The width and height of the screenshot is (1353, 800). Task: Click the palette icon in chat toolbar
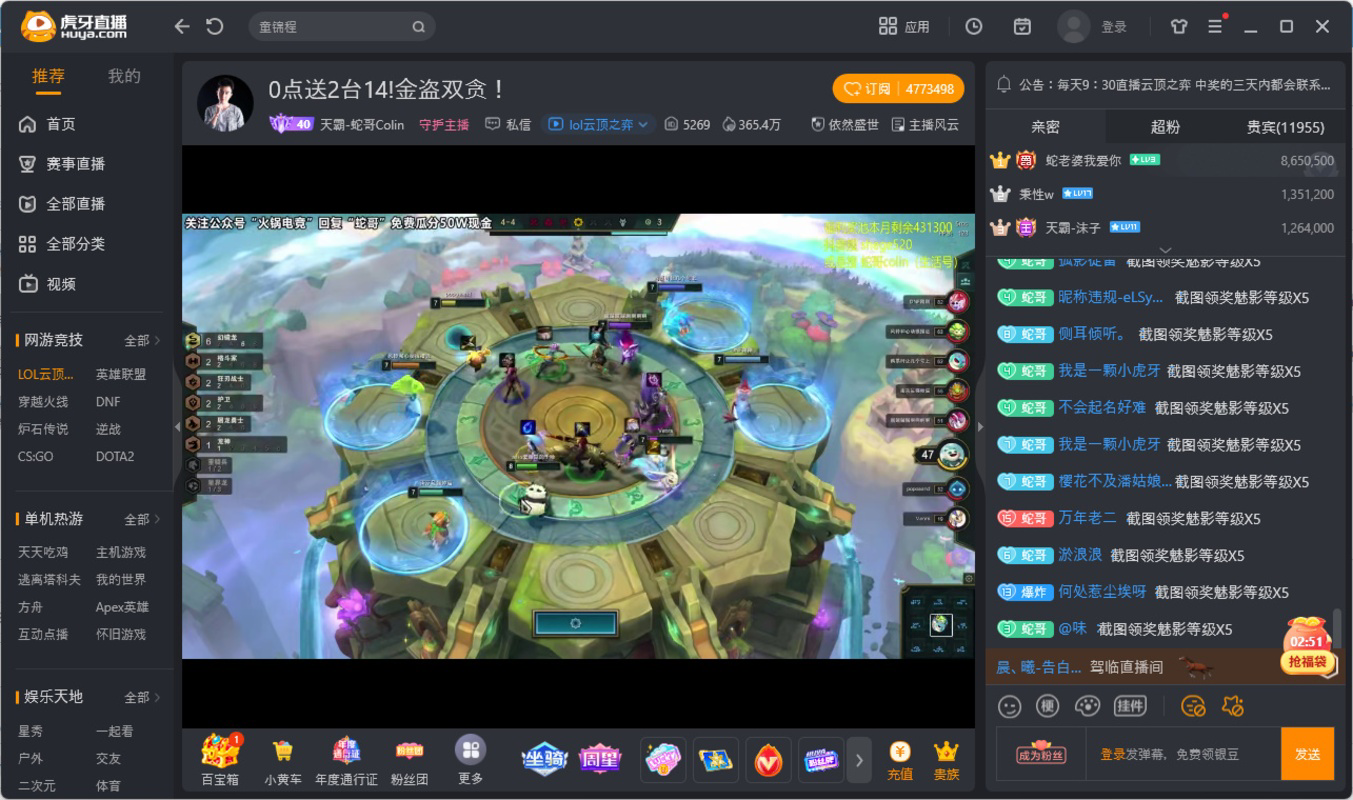(x=1088, y=706)
